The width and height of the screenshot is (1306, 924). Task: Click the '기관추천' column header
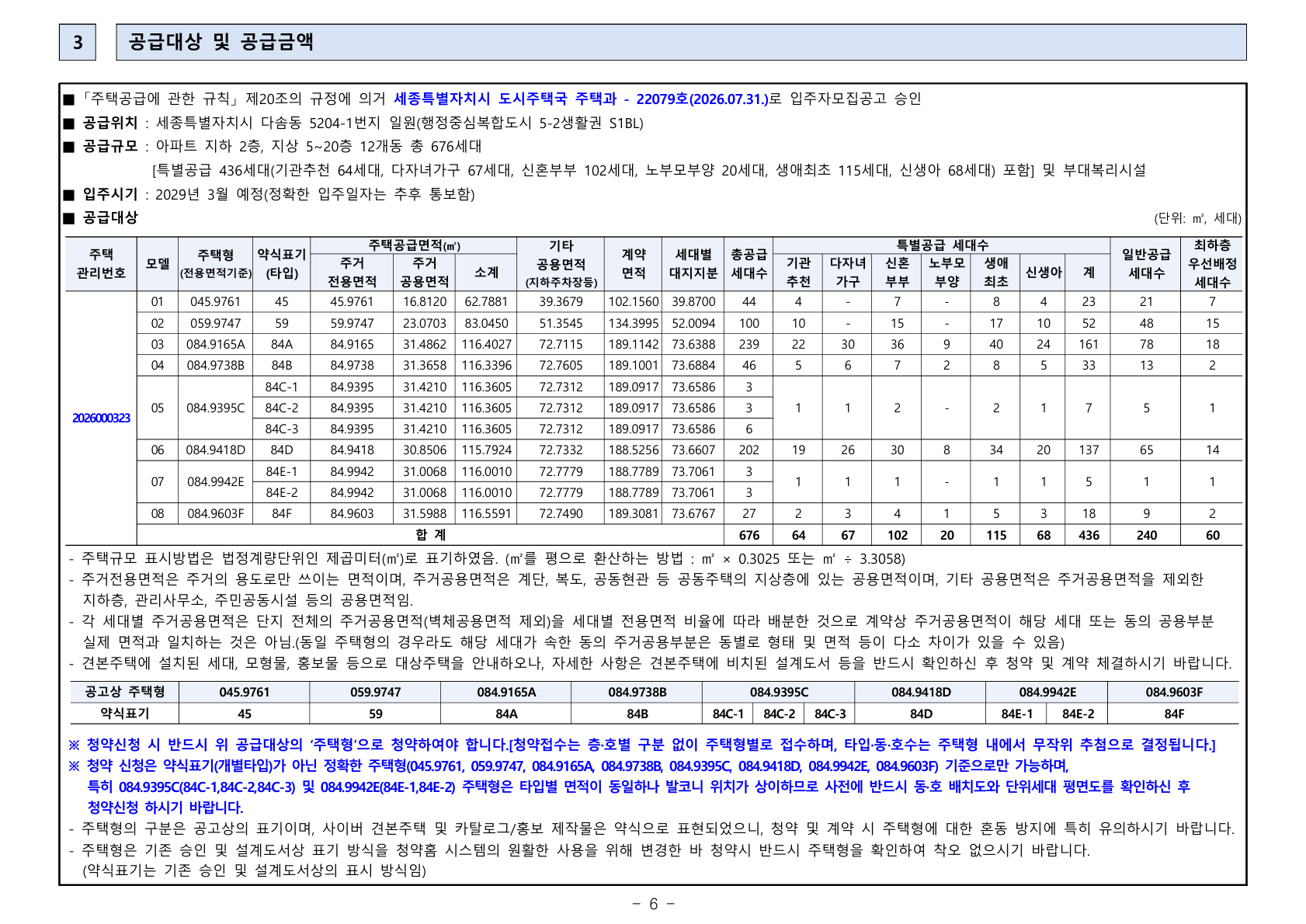tap(798, 273)
